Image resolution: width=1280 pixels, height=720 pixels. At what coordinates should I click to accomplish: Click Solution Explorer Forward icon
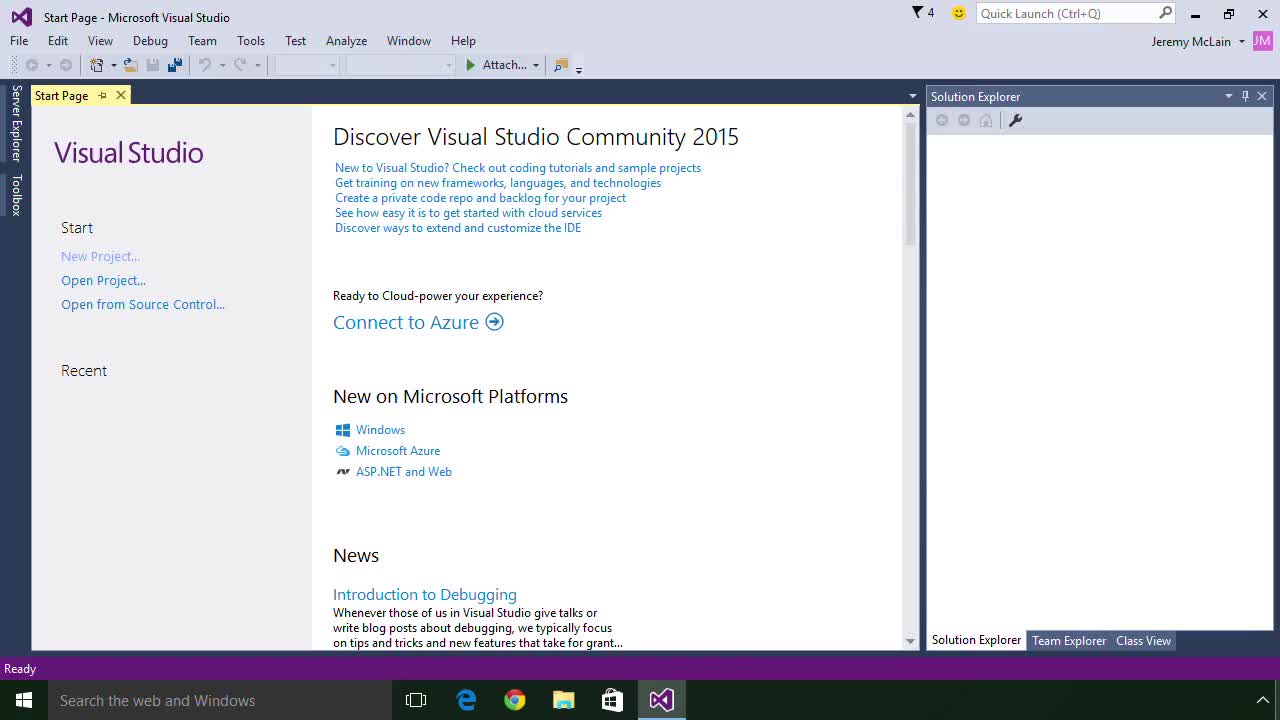(964, 120)
